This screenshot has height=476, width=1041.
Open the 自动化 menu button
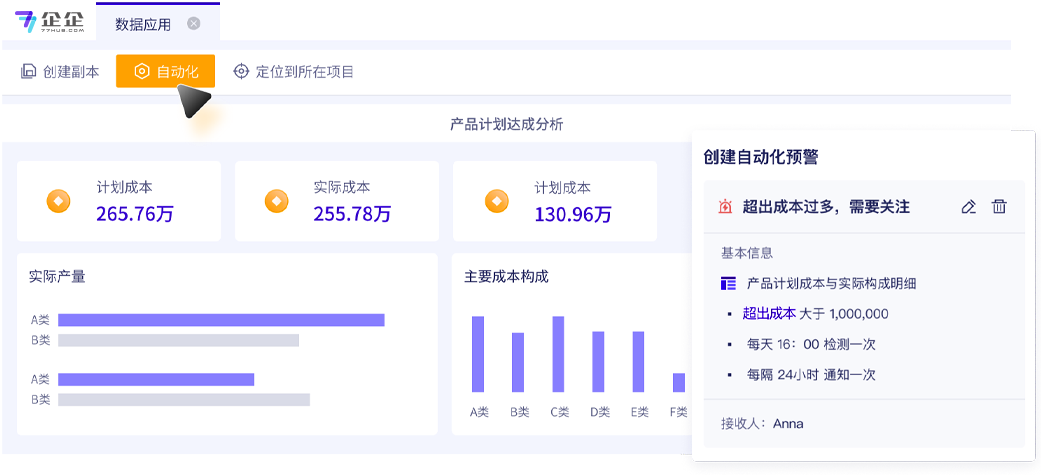click(166, 72)
